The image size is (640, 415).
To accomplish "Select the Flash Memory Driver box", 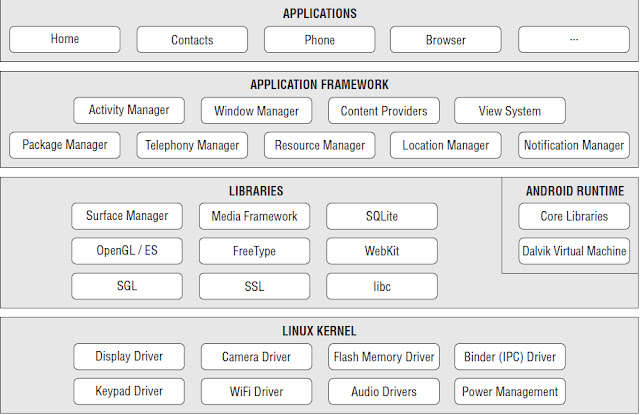I will point(384,357).
